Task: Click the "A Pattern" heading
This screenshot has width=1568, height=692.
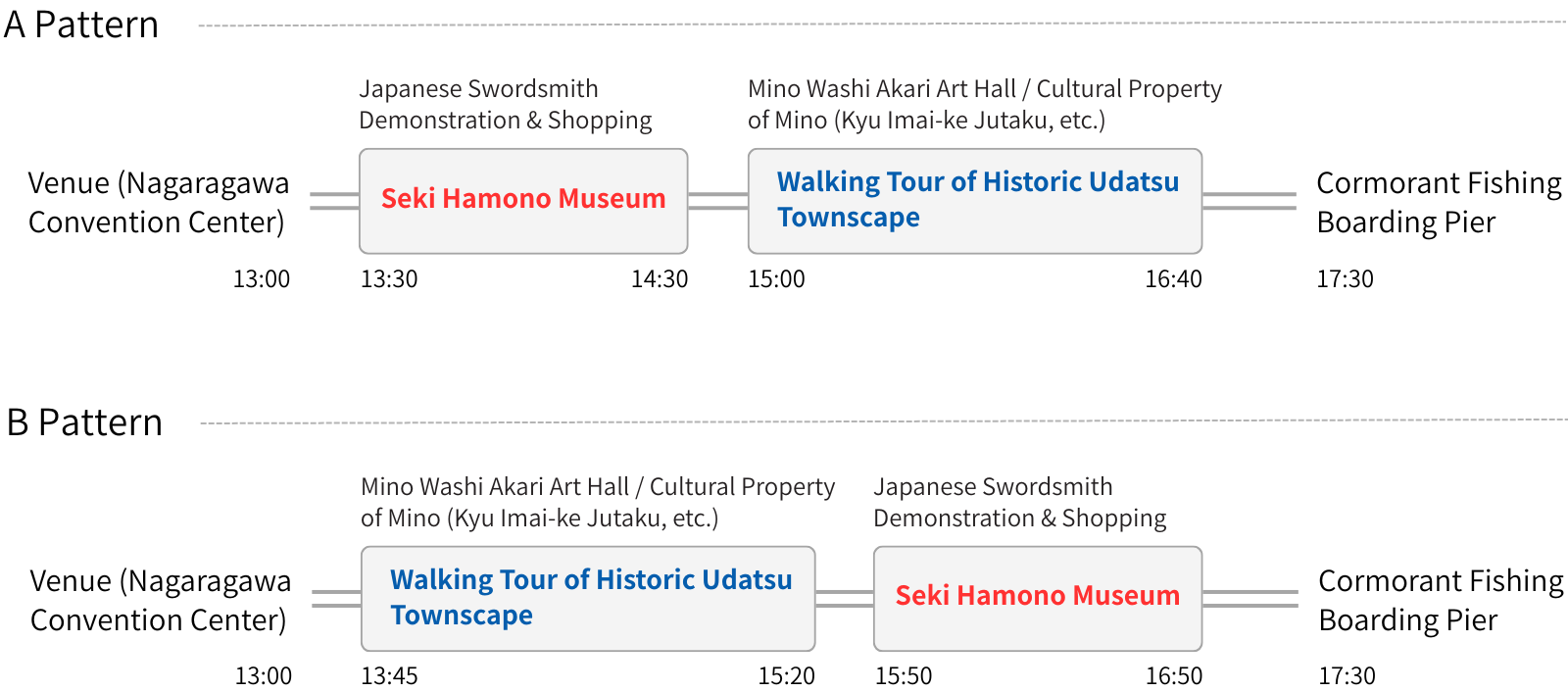Action: tap(81, 25)
